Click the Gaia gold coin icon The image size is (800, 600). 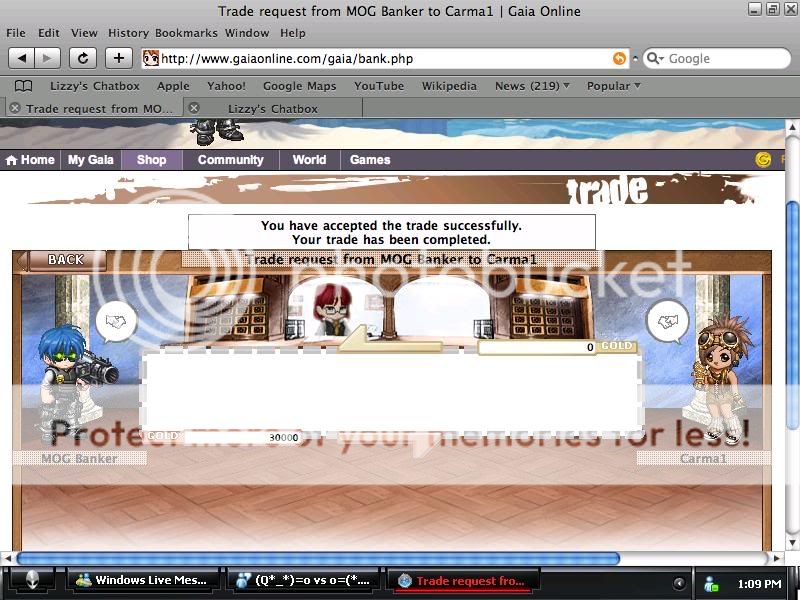[x=764, y=159]
